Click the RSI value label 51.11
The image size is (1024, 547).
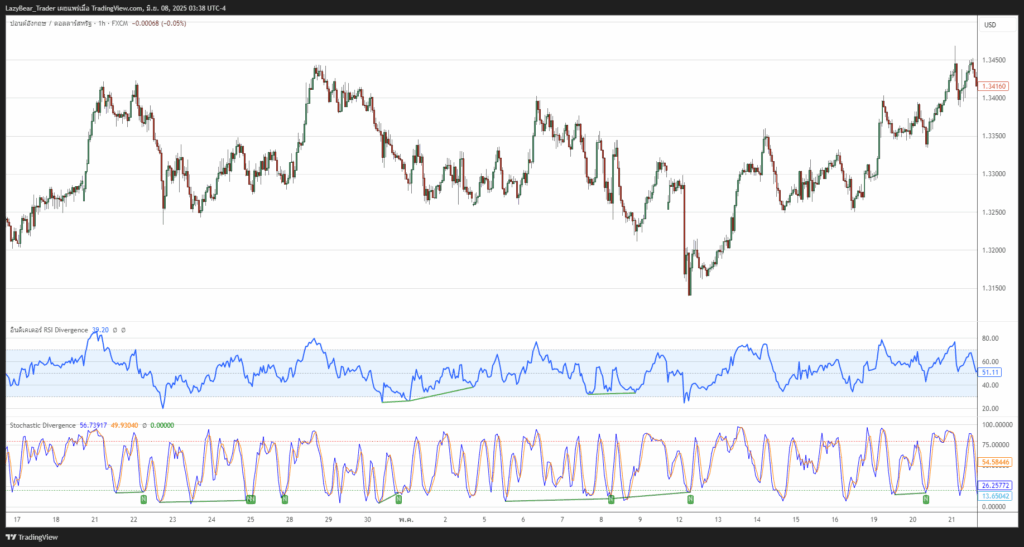tap(991, 372)
